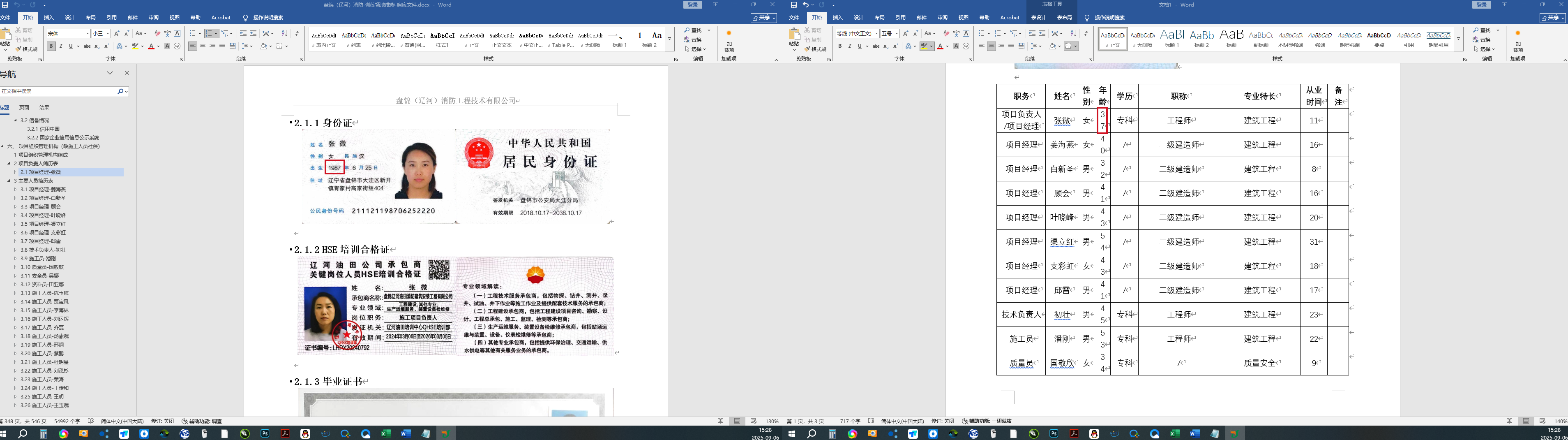
Task: Toggle bold in 响应文件 window
Action: click(x=51, y=46)
